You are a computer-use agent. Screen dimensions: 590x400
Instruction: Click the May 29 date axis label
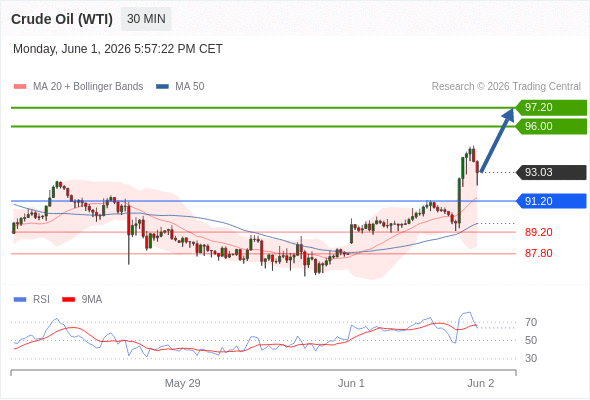click(x=182, y=383)
